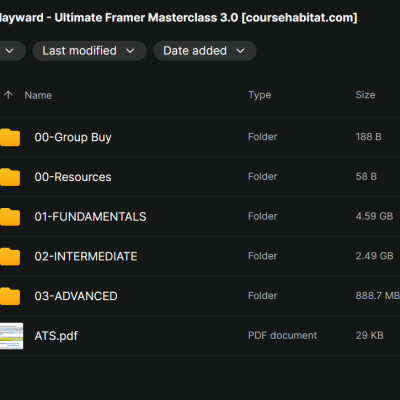Click the 888.7 MB size value

point(378,295)
